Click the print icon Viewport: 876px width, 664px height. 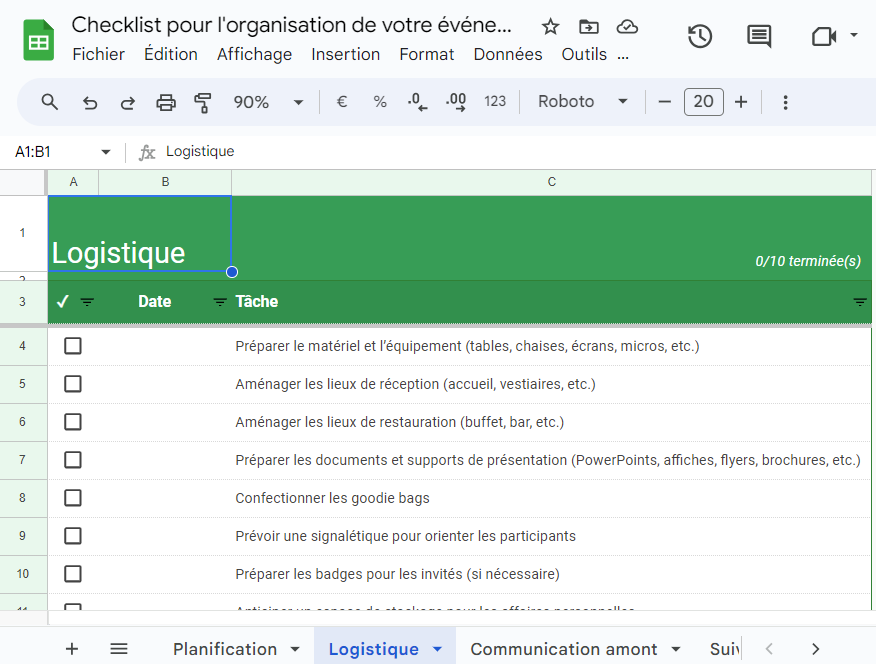[x=166, y=102]
